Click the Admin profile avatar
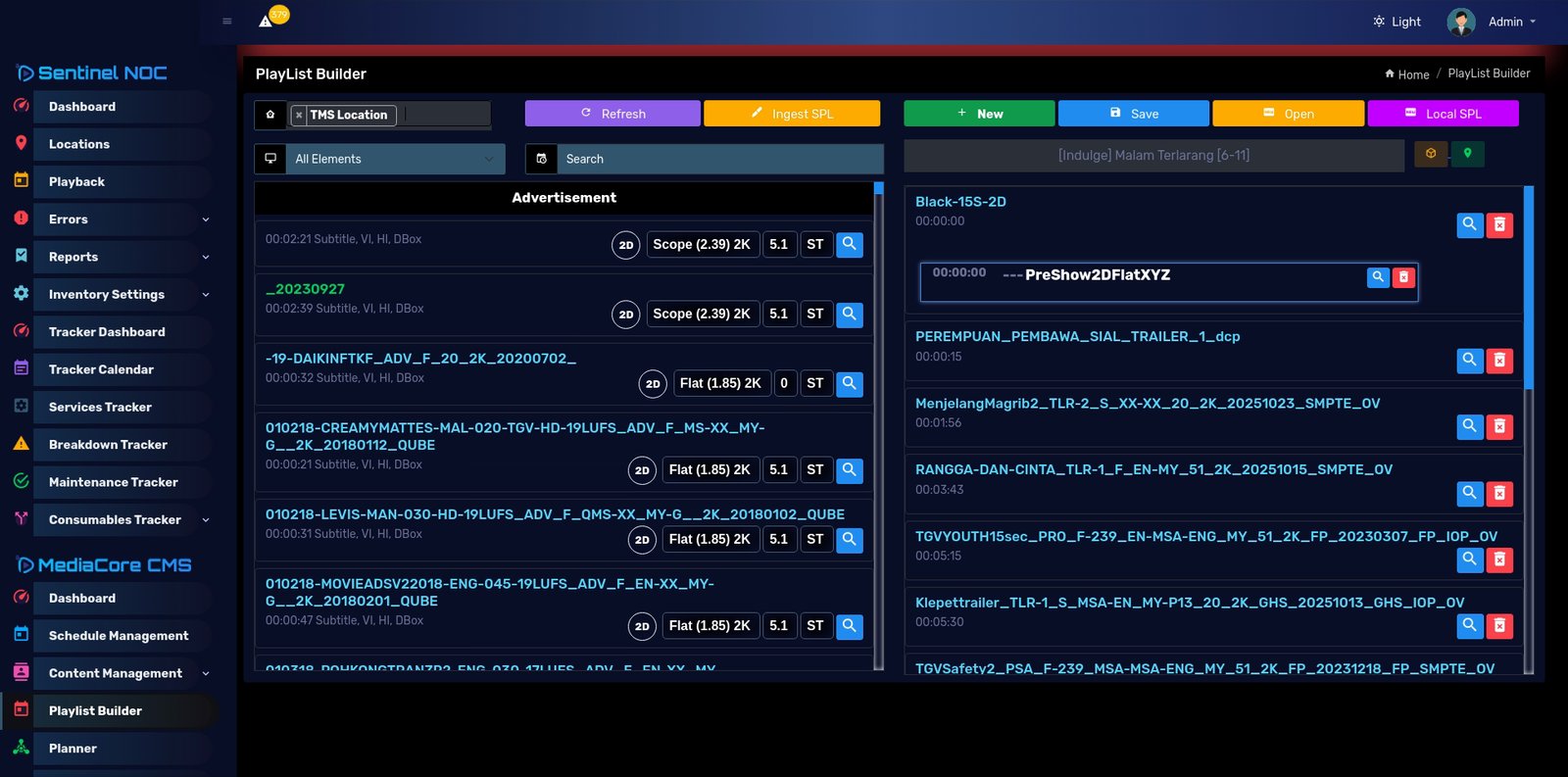The width and height of the screenshot is (1568, 777). tap(1461, 22)
